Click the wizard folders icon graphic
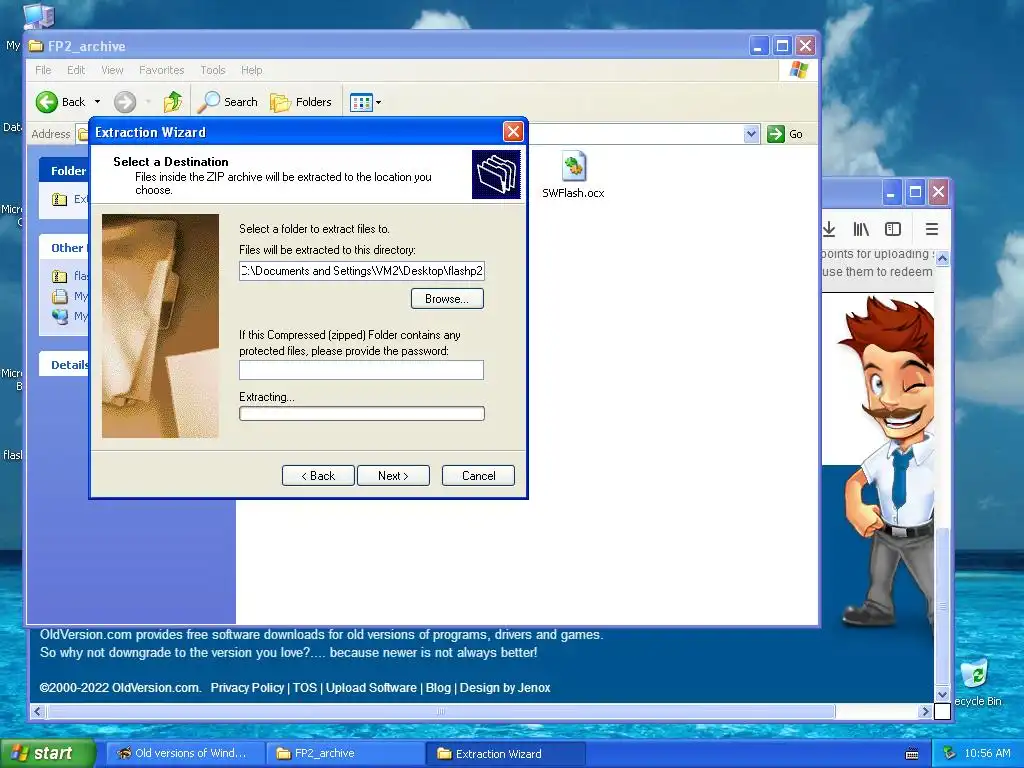Image resolution: width=1024 pixels, height=768 pixels. (496, 174)
